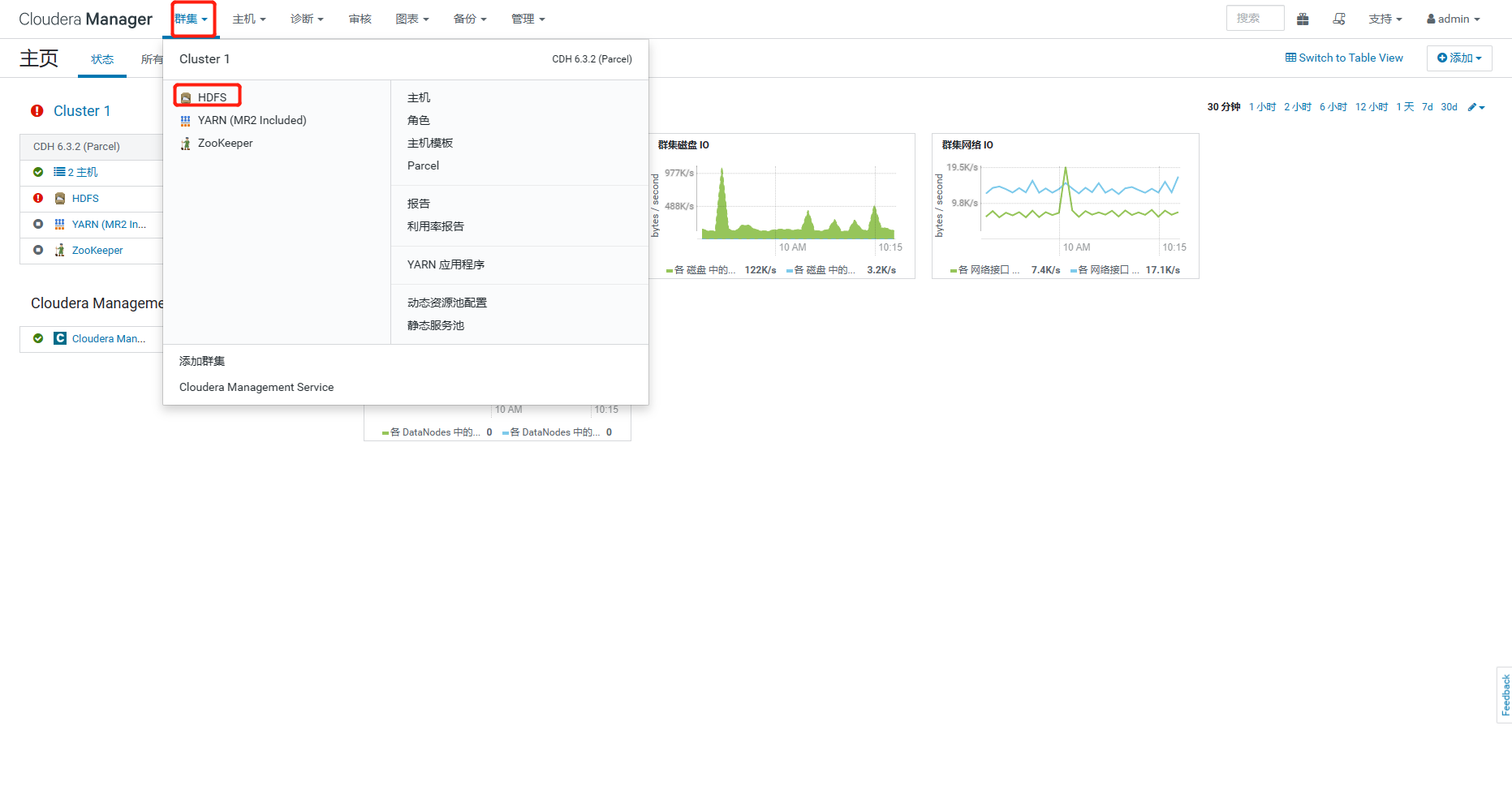
Task: Click the YARN grid icon in cluster menu
Action: pos(186,121)
